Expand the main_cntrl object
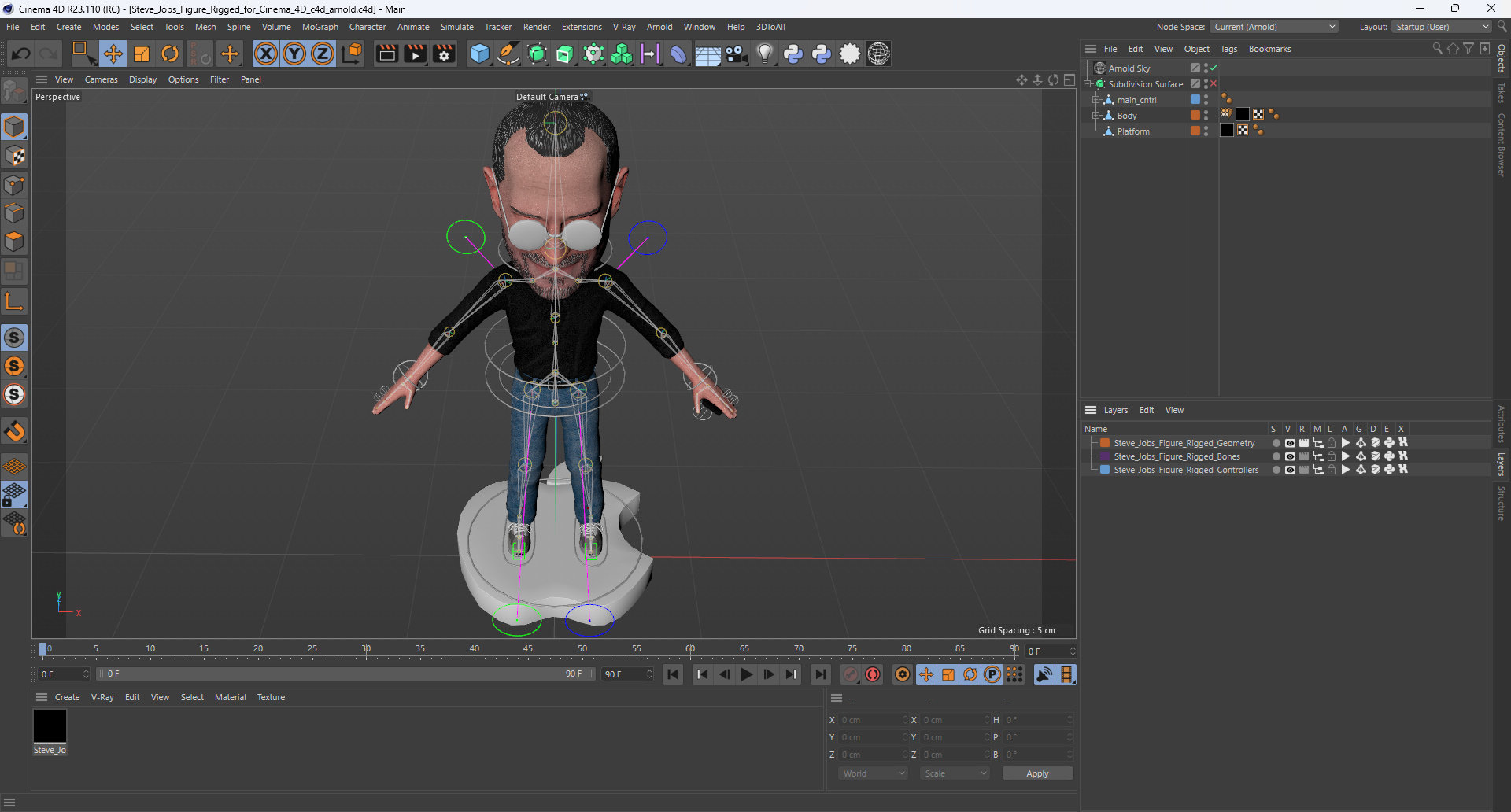This screenshot has width=1511, height=812. point(1095,100)
